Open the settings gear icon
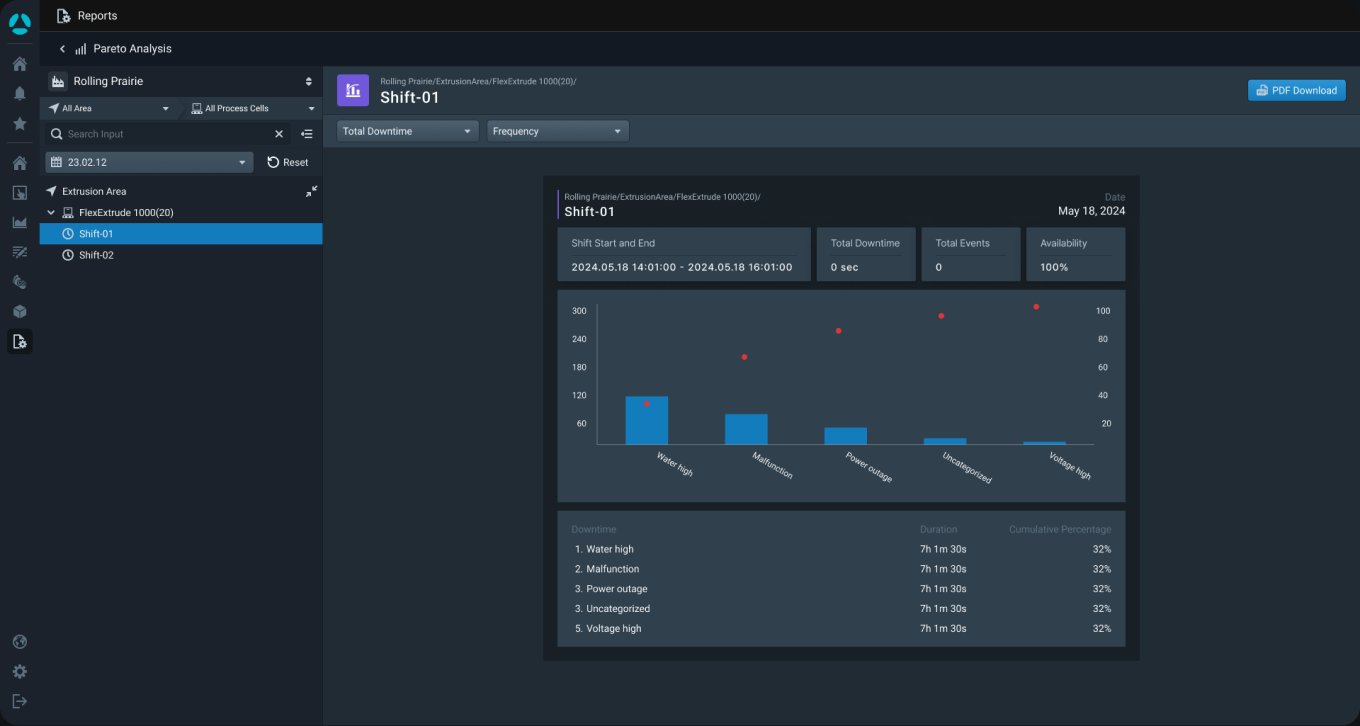Viewport: 1360px width, 726px height. click(x=19, y=672)
